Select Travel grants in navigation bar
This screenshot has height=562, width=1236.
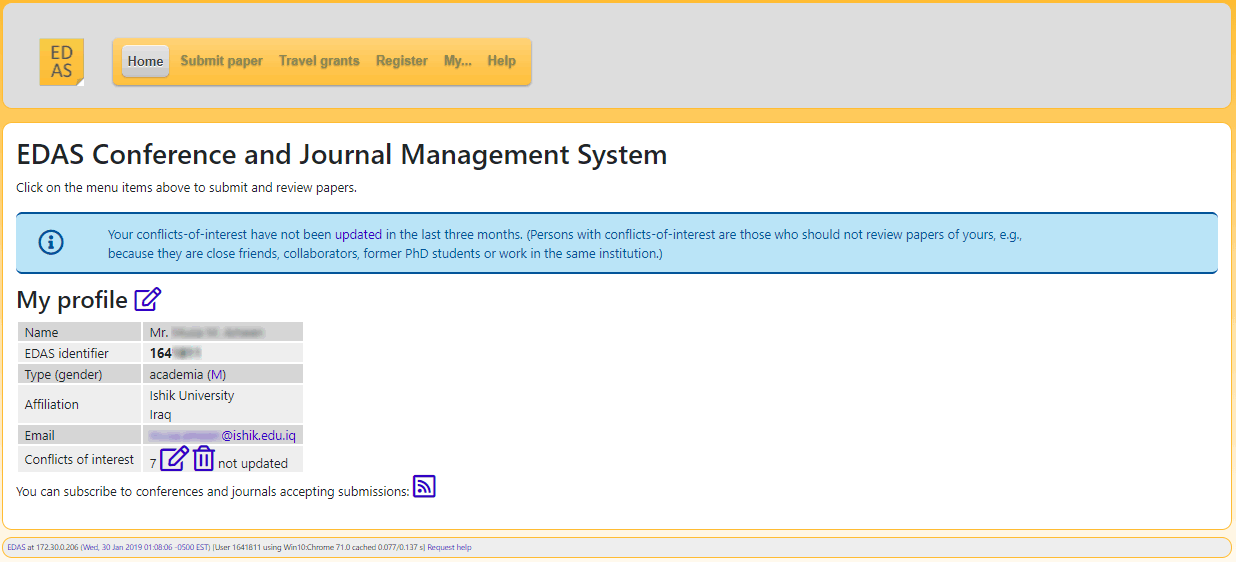click(x=319, y=61)
